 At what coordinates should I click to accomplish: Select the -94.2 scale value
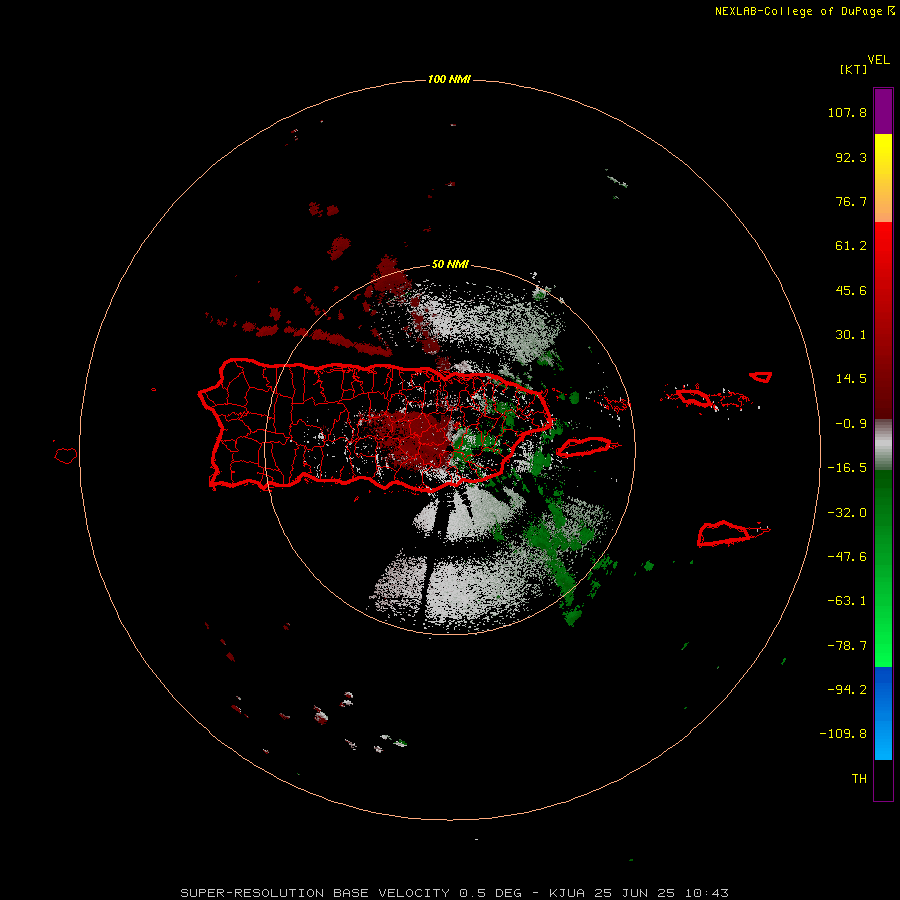(x=847, y=690)
